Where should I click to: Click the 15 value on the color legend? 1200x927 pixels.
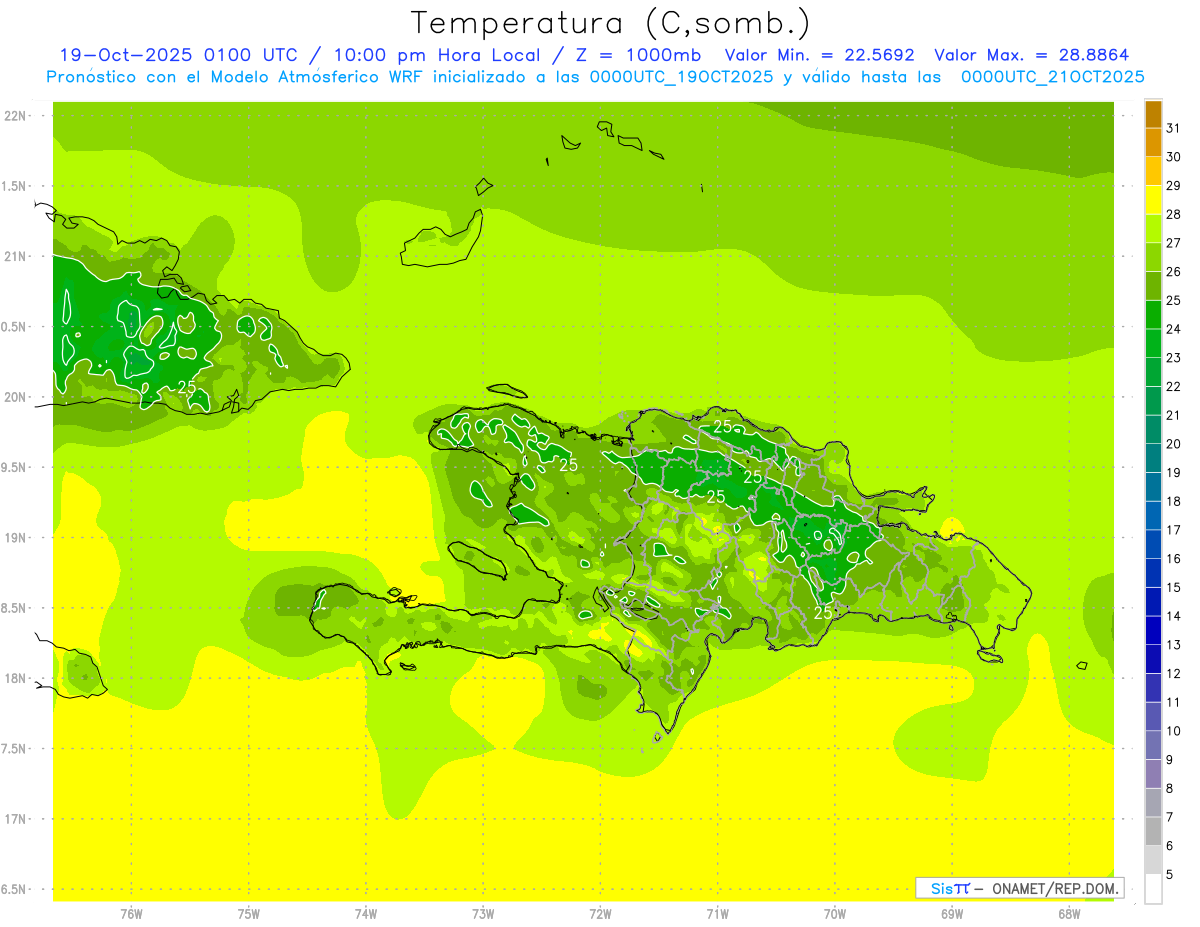(1173, 587)
